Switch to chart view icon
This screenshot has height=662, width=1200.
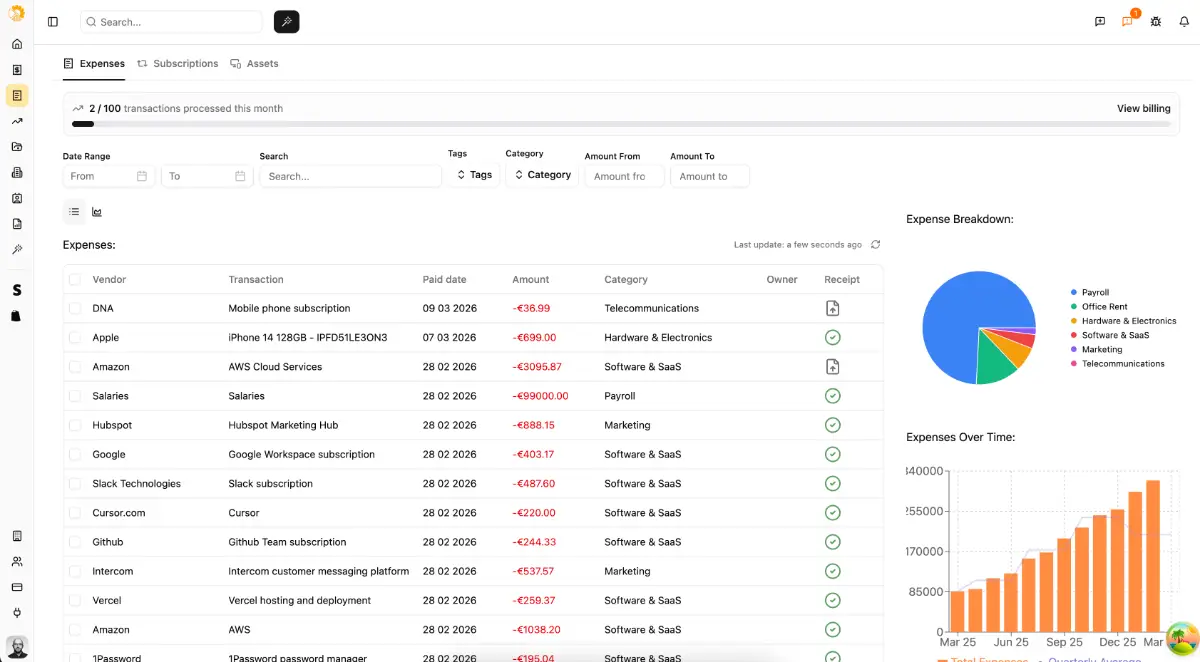tap(97, 212)
